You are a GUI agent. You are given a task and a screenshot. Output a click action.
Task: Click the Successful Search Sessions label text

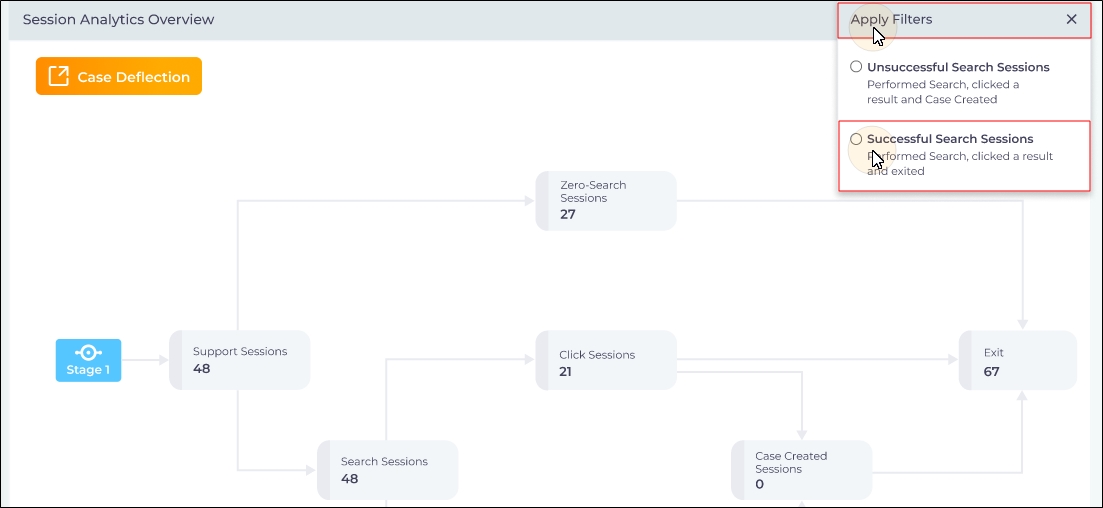(x=950, y=139)
